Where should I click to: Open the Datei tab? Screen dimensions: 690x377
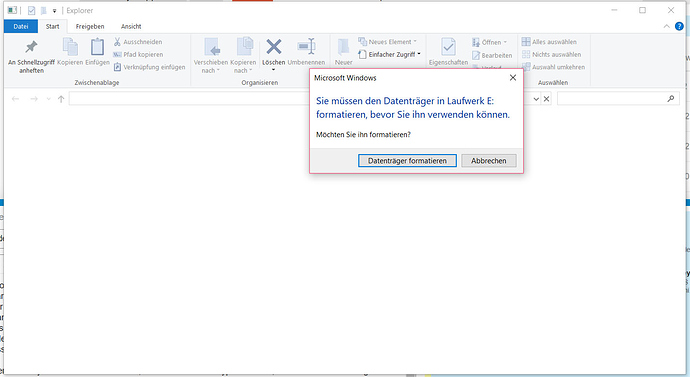[21, 26]
